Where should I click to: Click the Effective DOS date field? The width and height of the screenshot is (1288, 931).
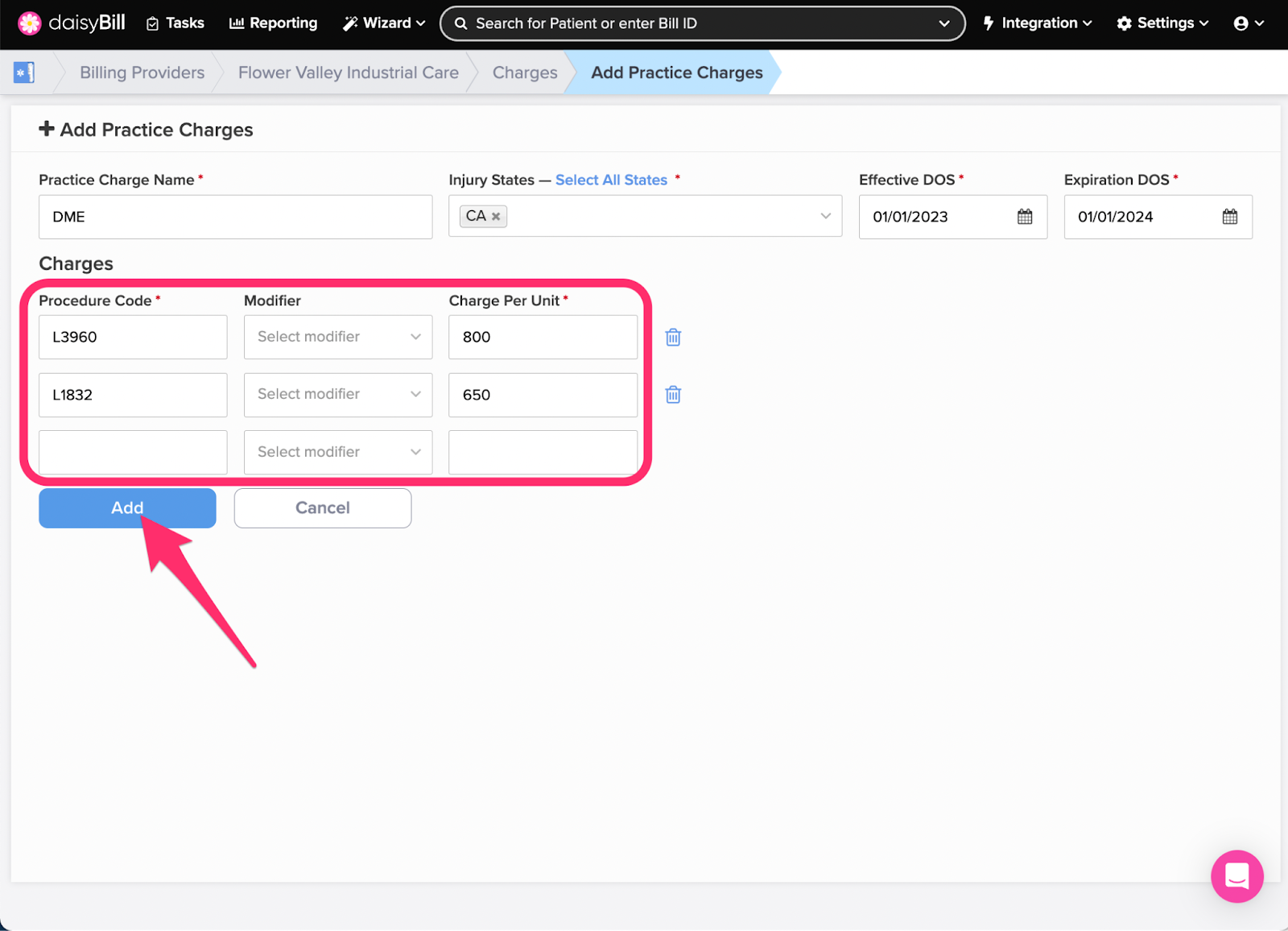point(953,217)
